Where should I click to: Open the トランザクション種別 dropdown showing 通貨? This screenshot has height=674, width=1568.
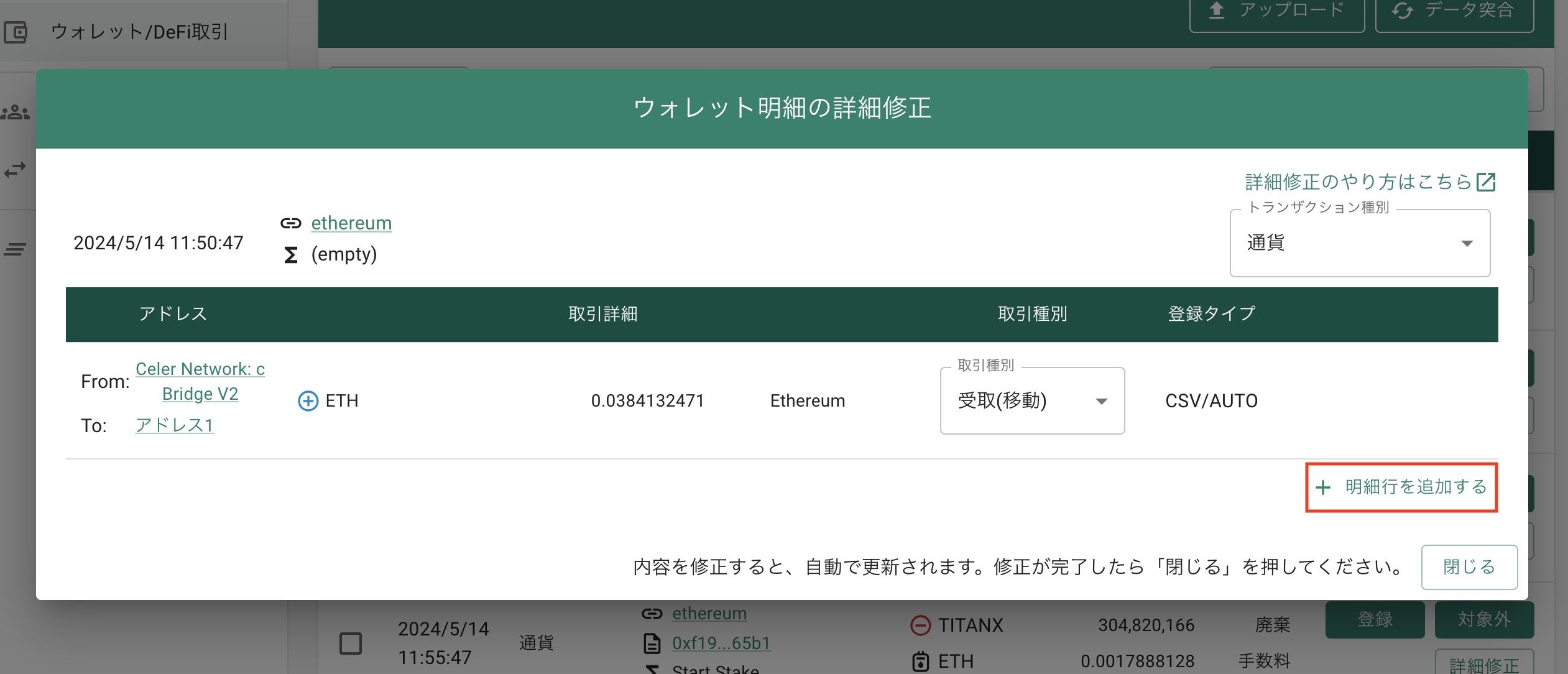click(1360, 243)
